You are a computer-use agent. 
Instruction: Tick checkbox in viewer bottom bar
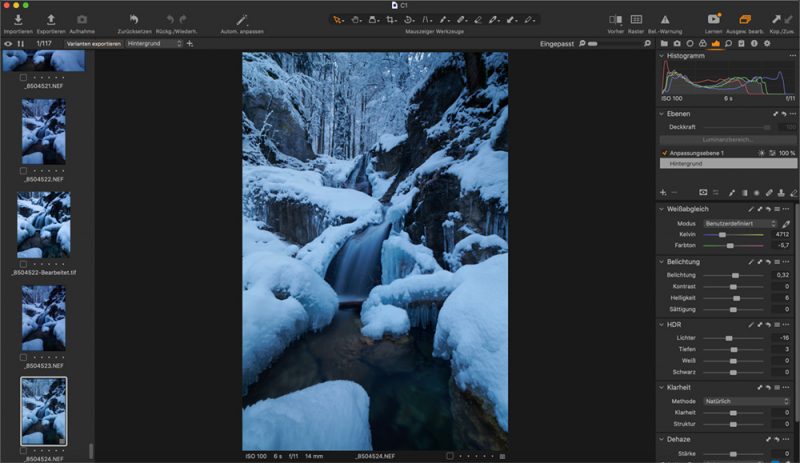click(x=449, y=456)
